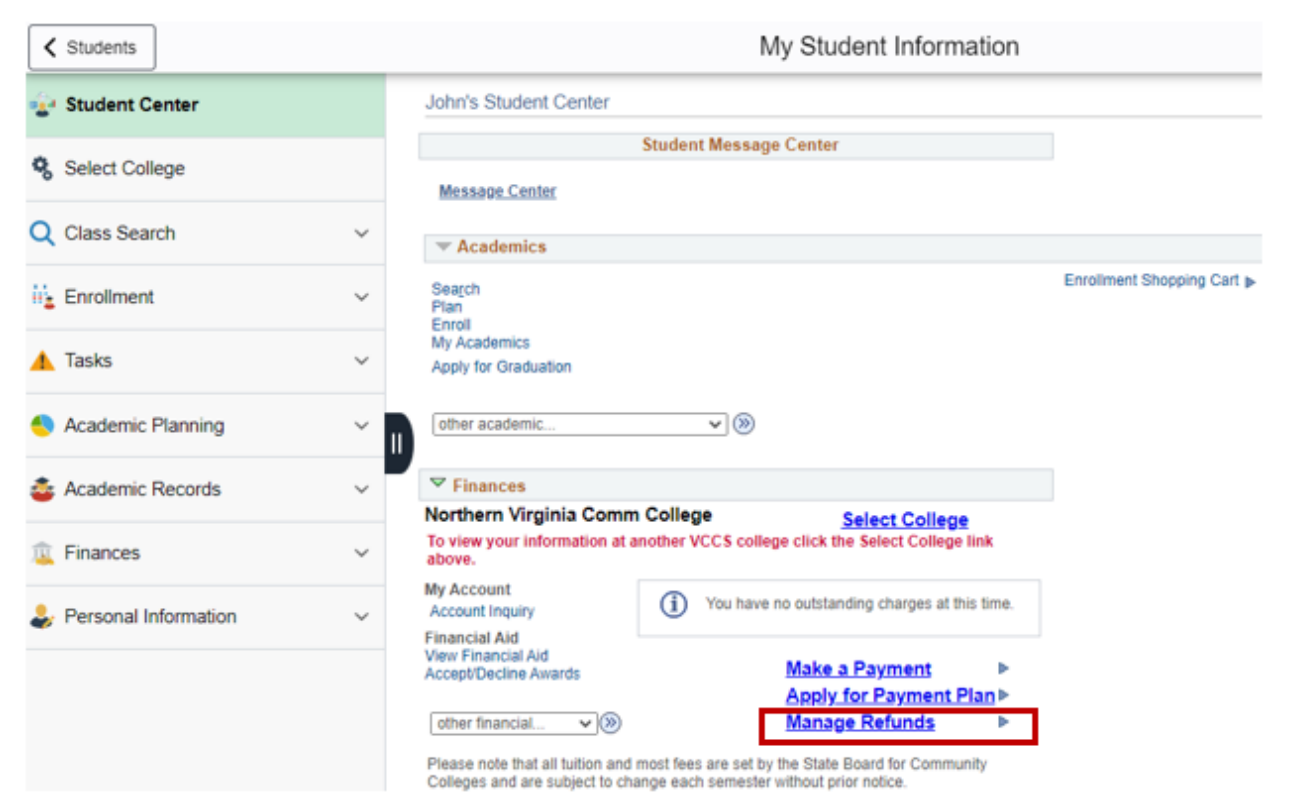Collapse the Finances section

coord(440,484)
